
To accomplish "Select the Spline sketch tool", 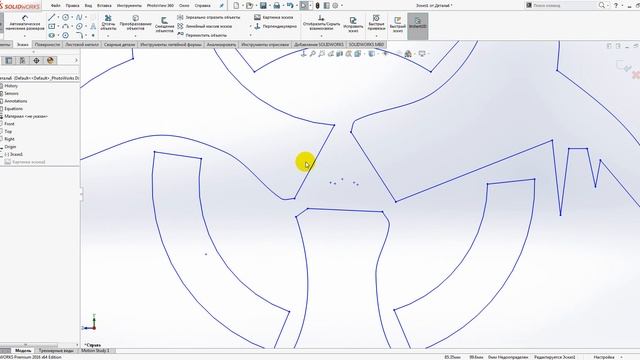I will (79, 17).
